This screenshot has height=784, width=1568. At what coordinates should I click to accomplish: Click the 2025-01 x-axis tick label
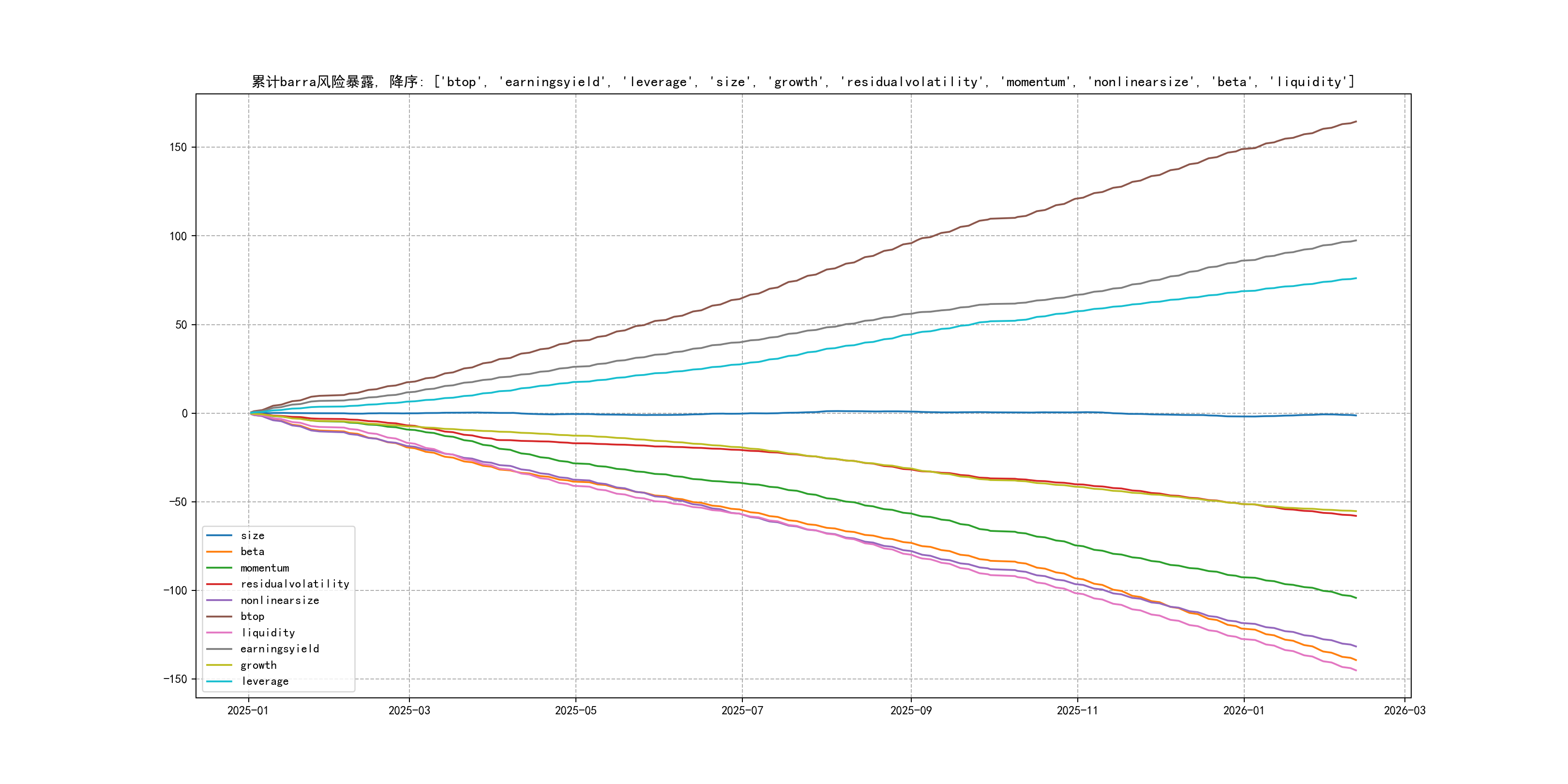pos(248,710)
